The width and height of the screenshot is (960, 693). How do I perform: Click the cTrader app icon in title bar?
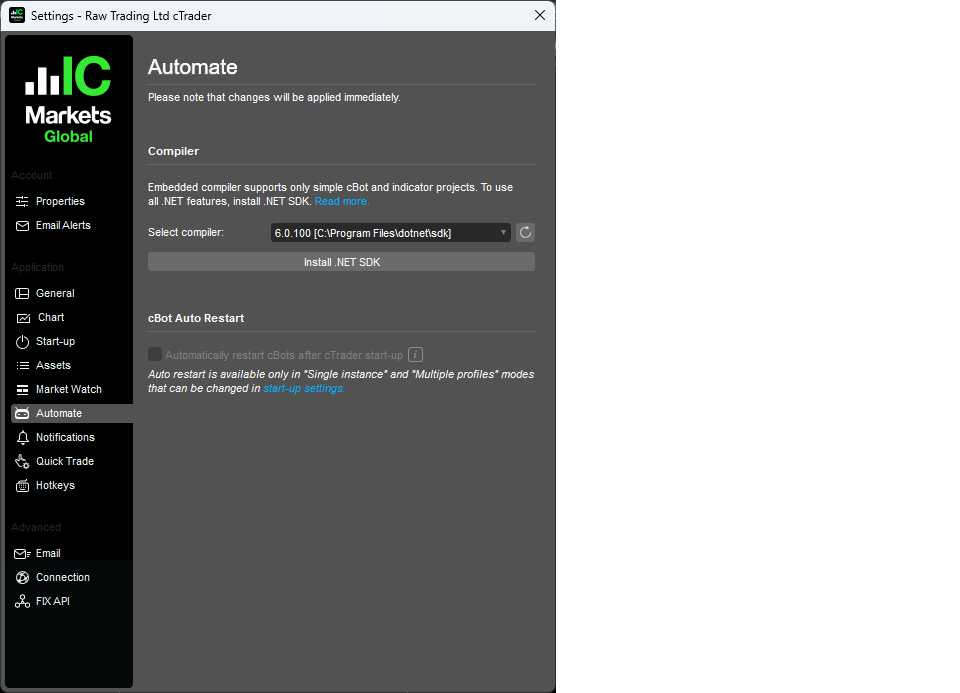[17, 15]
